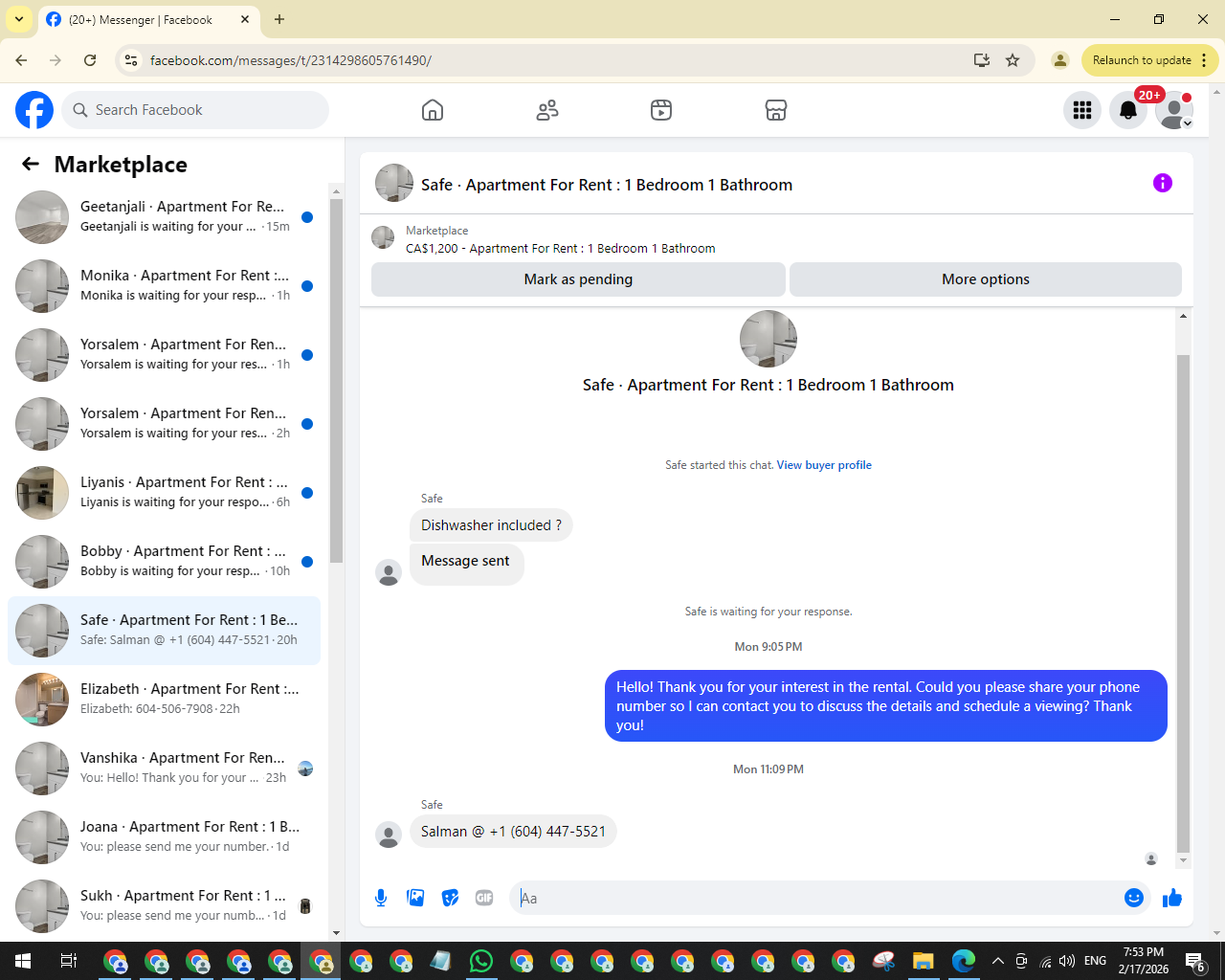This screenshot has width=1225, height=980.
Task: Open Facebook home via logo icon
Action: point(34,110)
